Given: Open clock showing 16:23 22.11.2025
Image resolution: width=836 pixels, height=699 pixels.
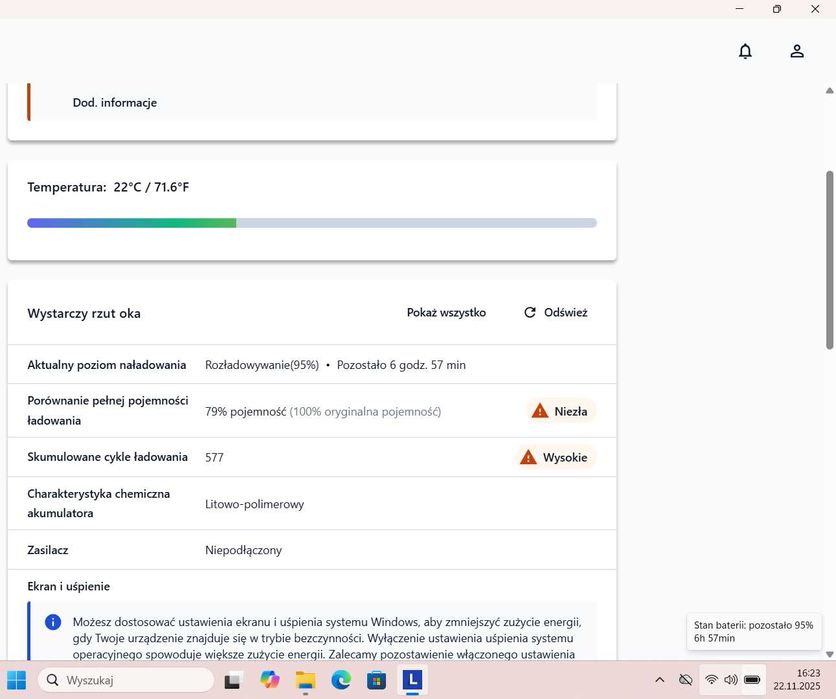Looking at the screenshot, I should click(797, 680).
